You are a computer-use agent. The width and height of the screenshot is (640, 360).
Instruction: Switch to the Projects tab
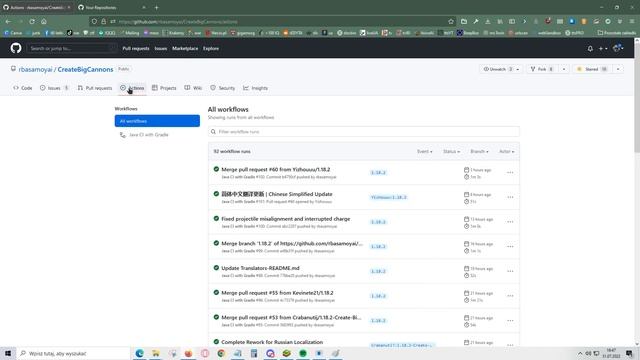tap(164, 88)
